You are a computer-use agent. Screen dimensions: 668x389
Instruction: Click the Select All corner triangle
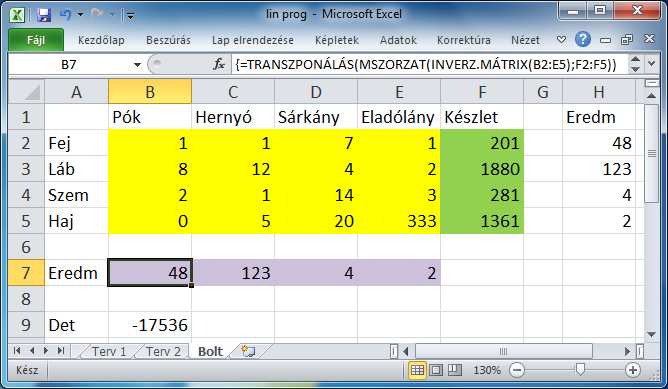(26, 92)
